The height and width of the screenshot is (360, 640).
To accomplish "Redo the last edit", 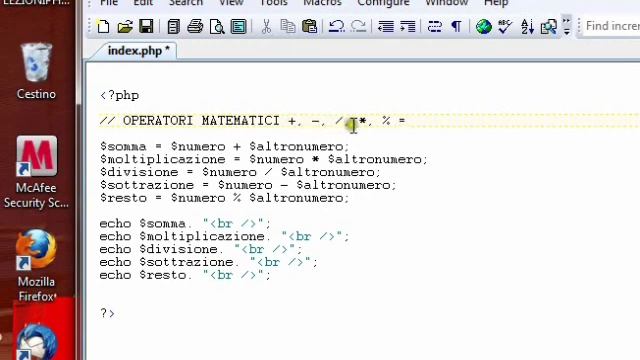I will 358,27.
